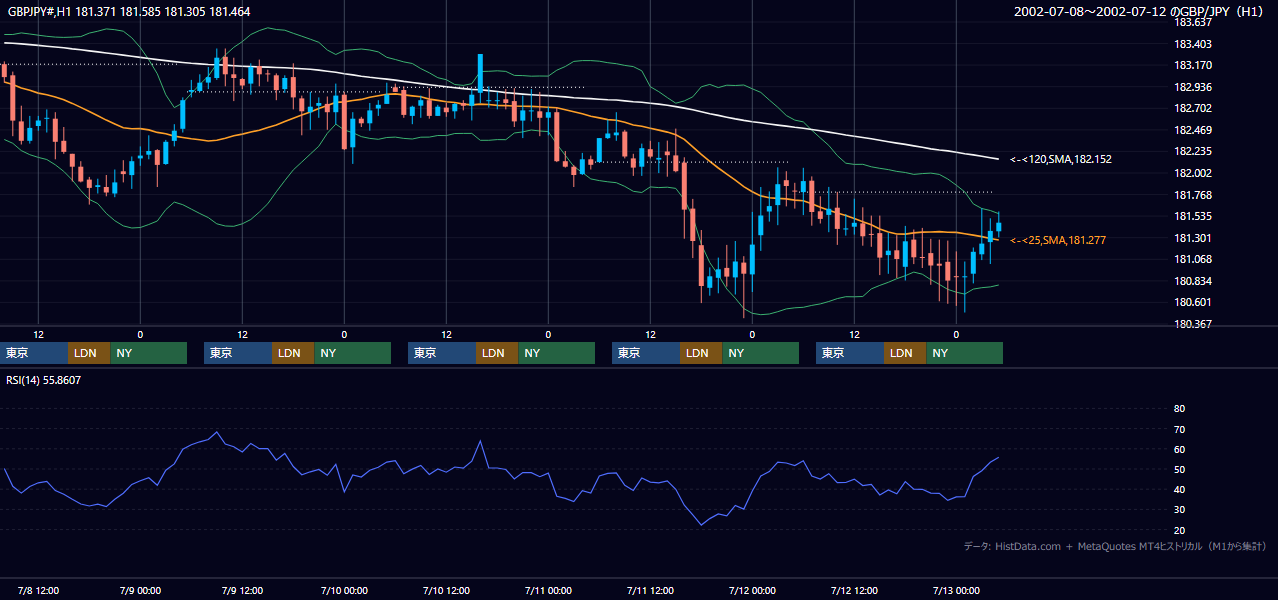Click the GBPJPY#,H1 chart title text

(x=129, y=11)
